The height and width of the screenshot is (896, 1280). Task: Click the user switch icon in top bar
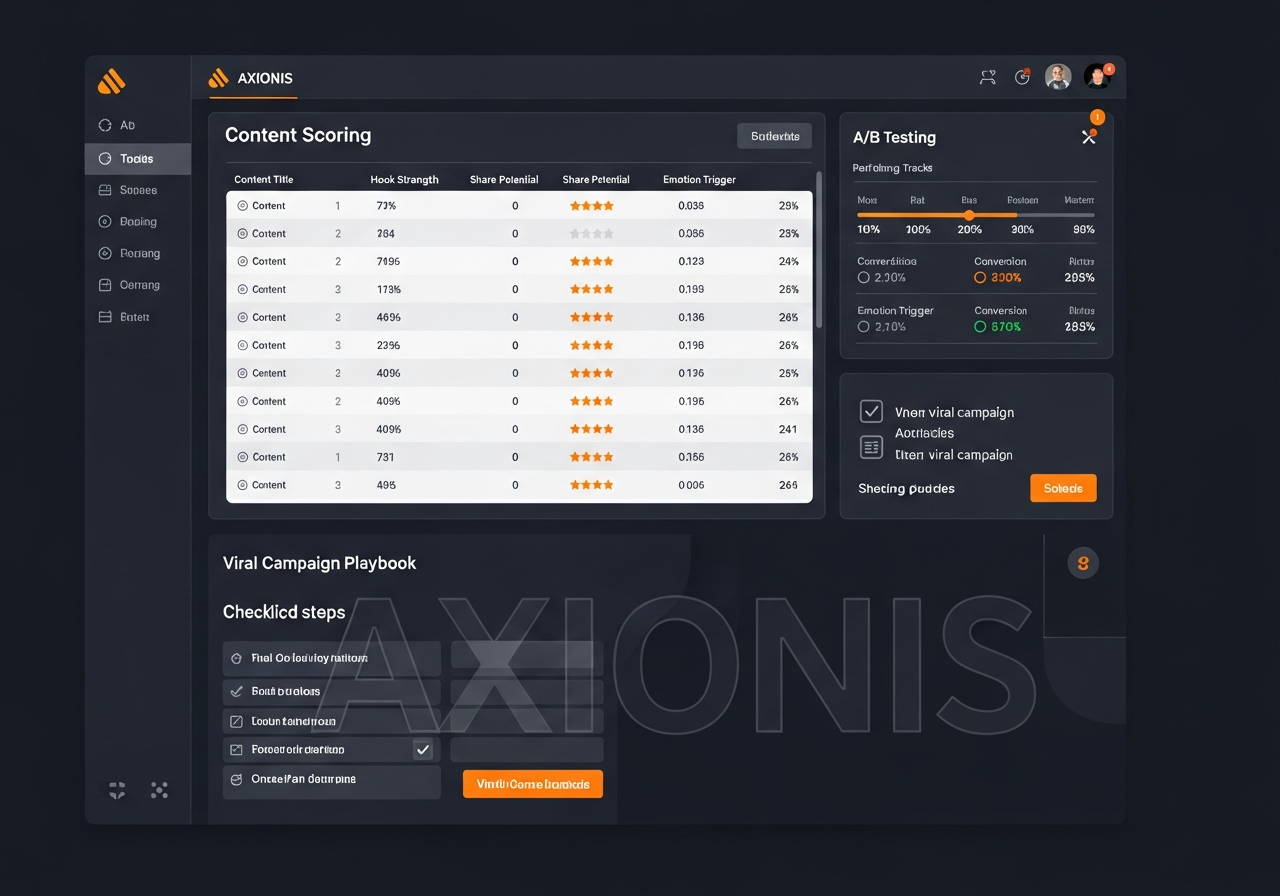(988, 77)
